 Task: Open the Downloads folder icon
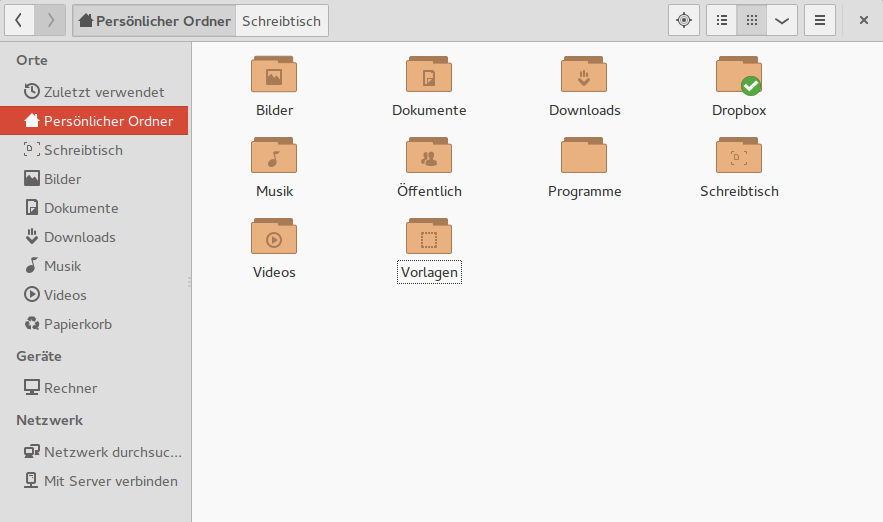tap(584, 75)
